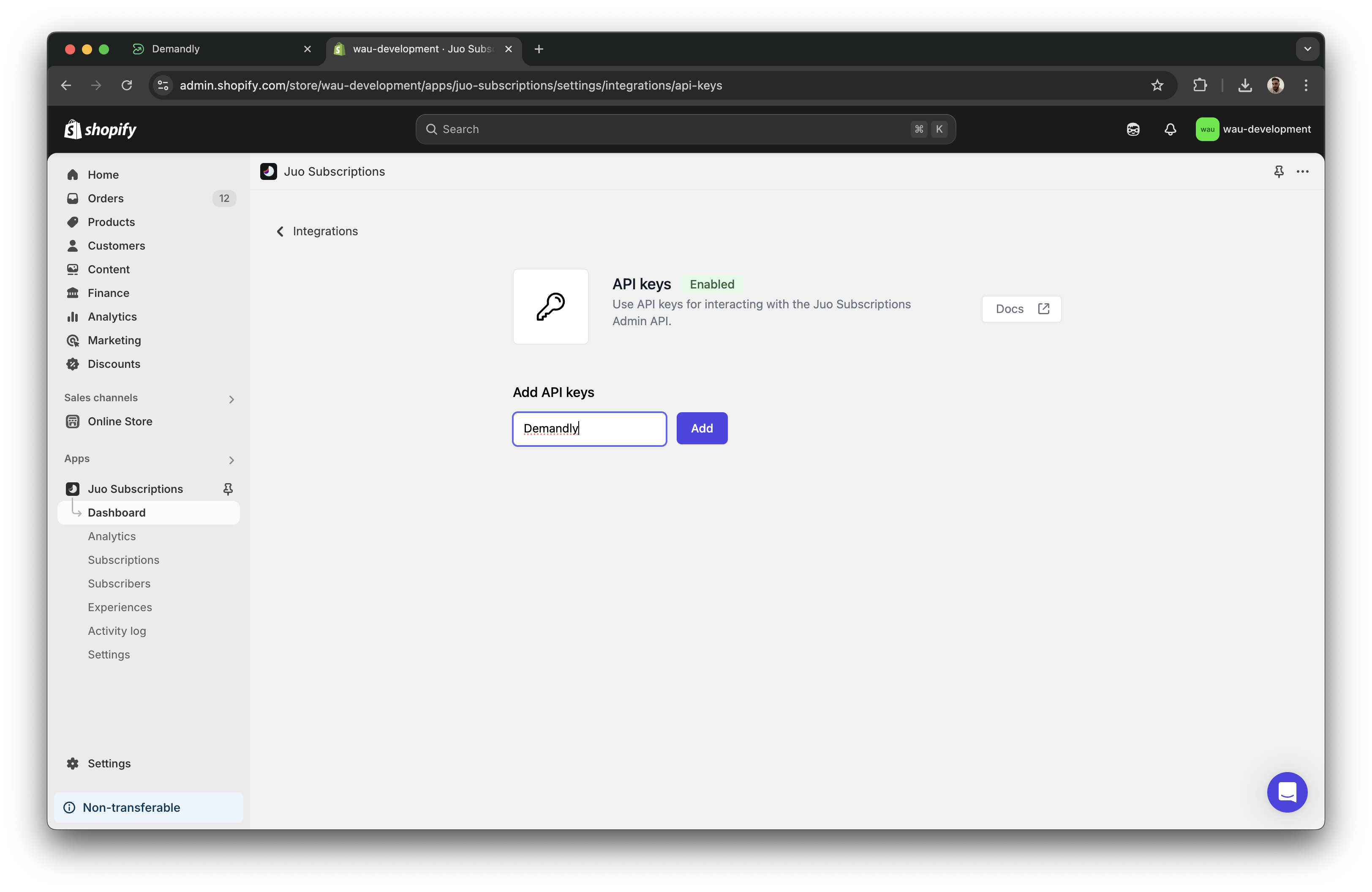Open the Analytics section via bar chart icon

(x=73, y=316)
